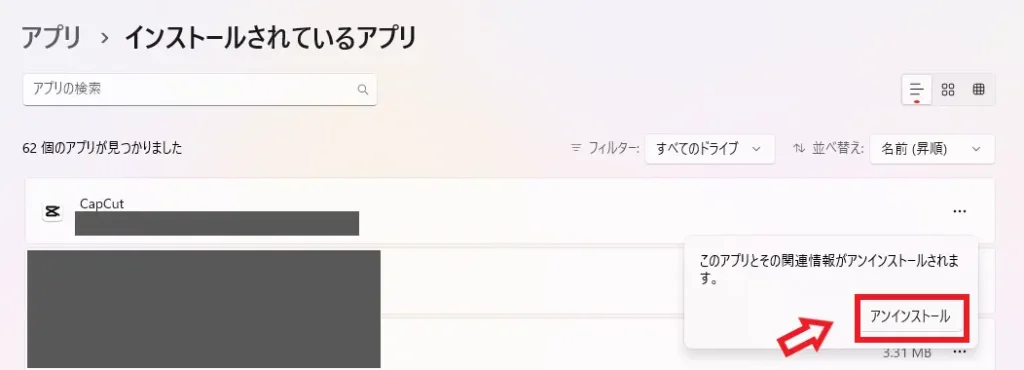Screen dimensions: 1024x370
Task: Open the three-dot menu for CapCut
Action: pos(959,211)
